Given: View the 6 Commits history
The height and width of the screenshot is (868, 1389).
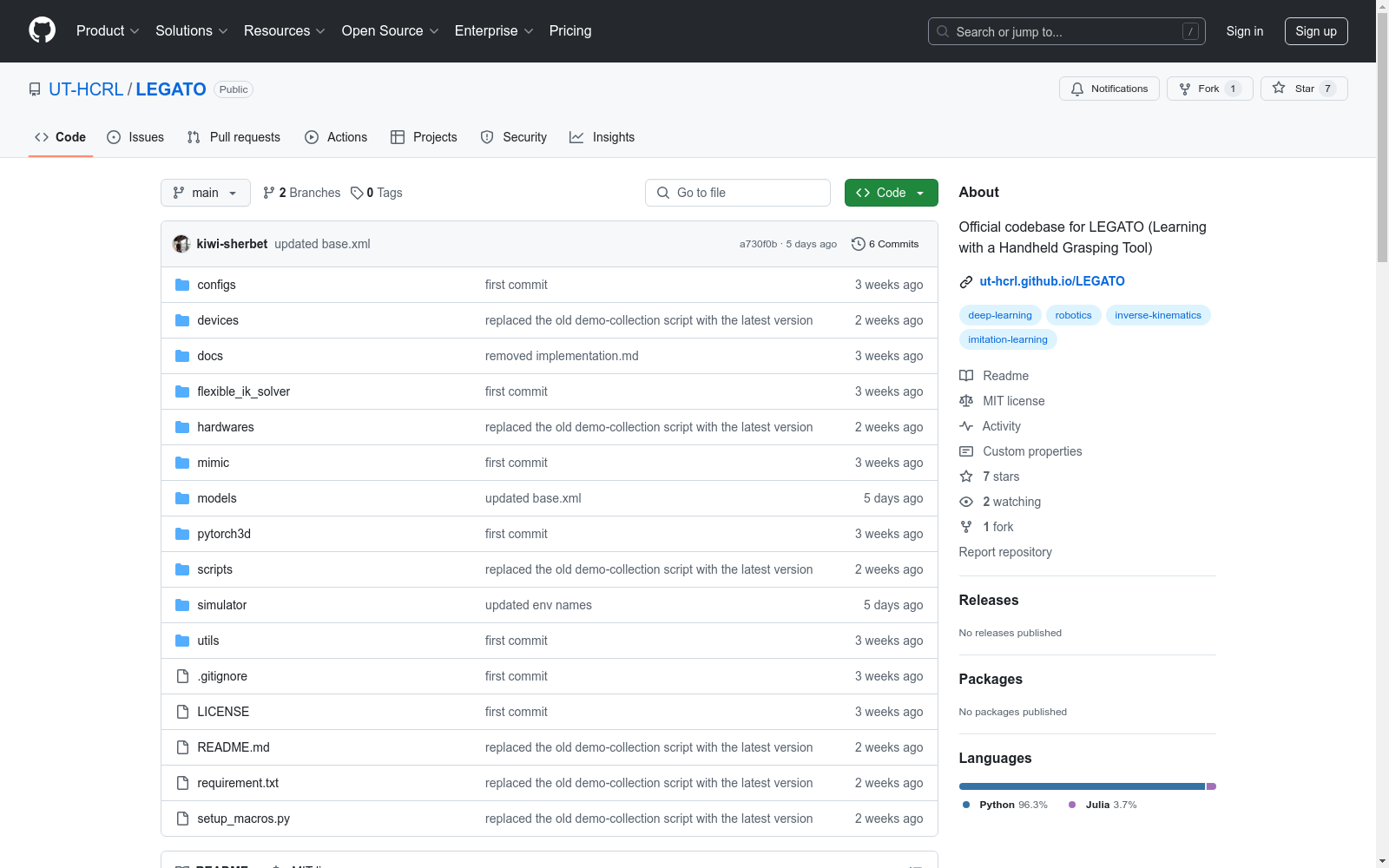Looking at the screenshot, I should coord(885,244).
